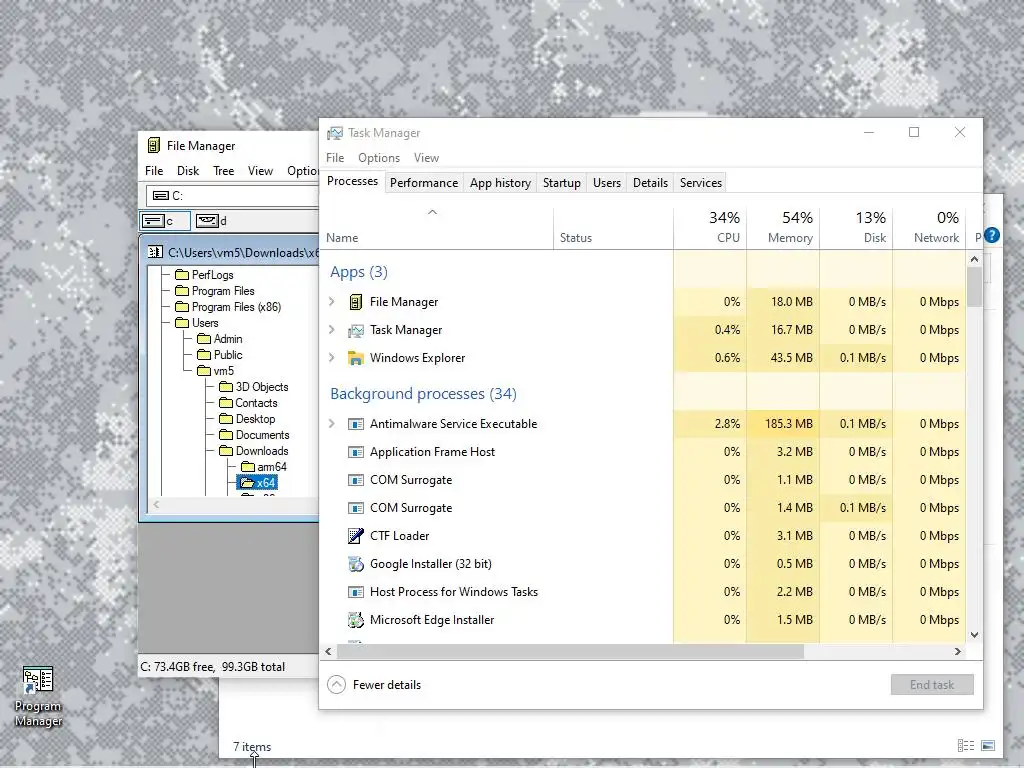Image resolution: width=1024 pixels, height=768 pixels.
Task: Sort processes by CPU column
Action: [x=710, y=227]
